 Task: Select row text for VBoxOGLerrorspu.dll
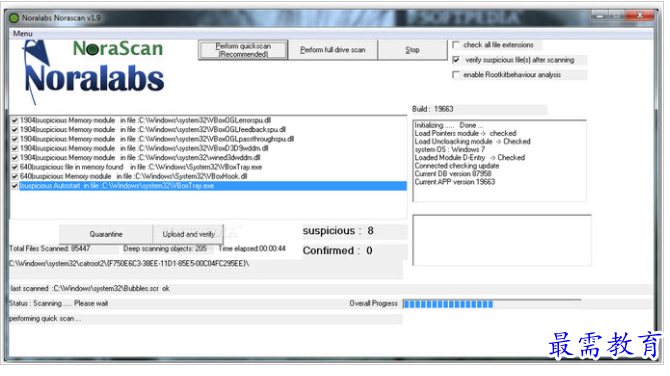(146, 120)
